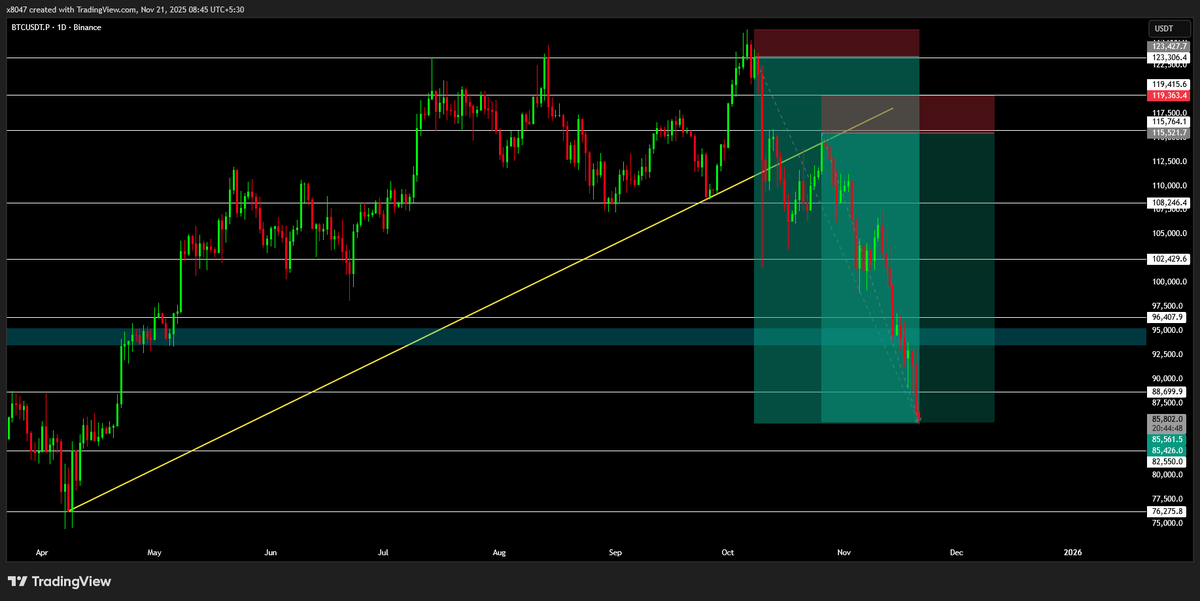
Task: Click the 119,415.6 price label
Action: [1167, 84]
